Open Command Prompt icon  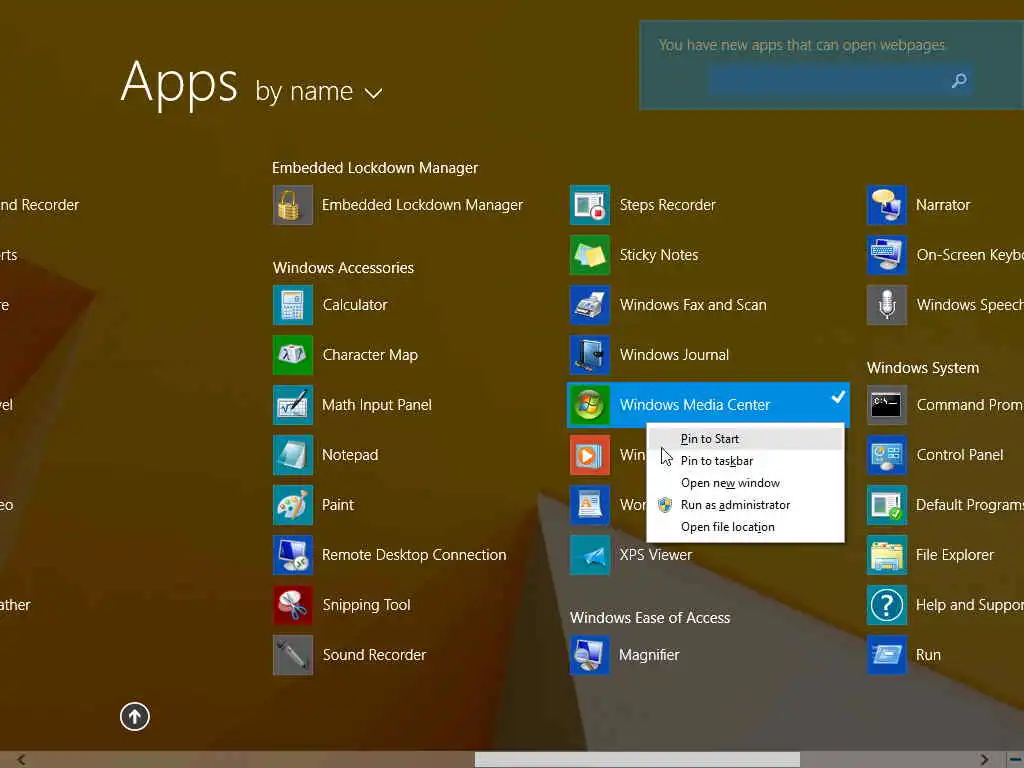click(x=887, y=405)
